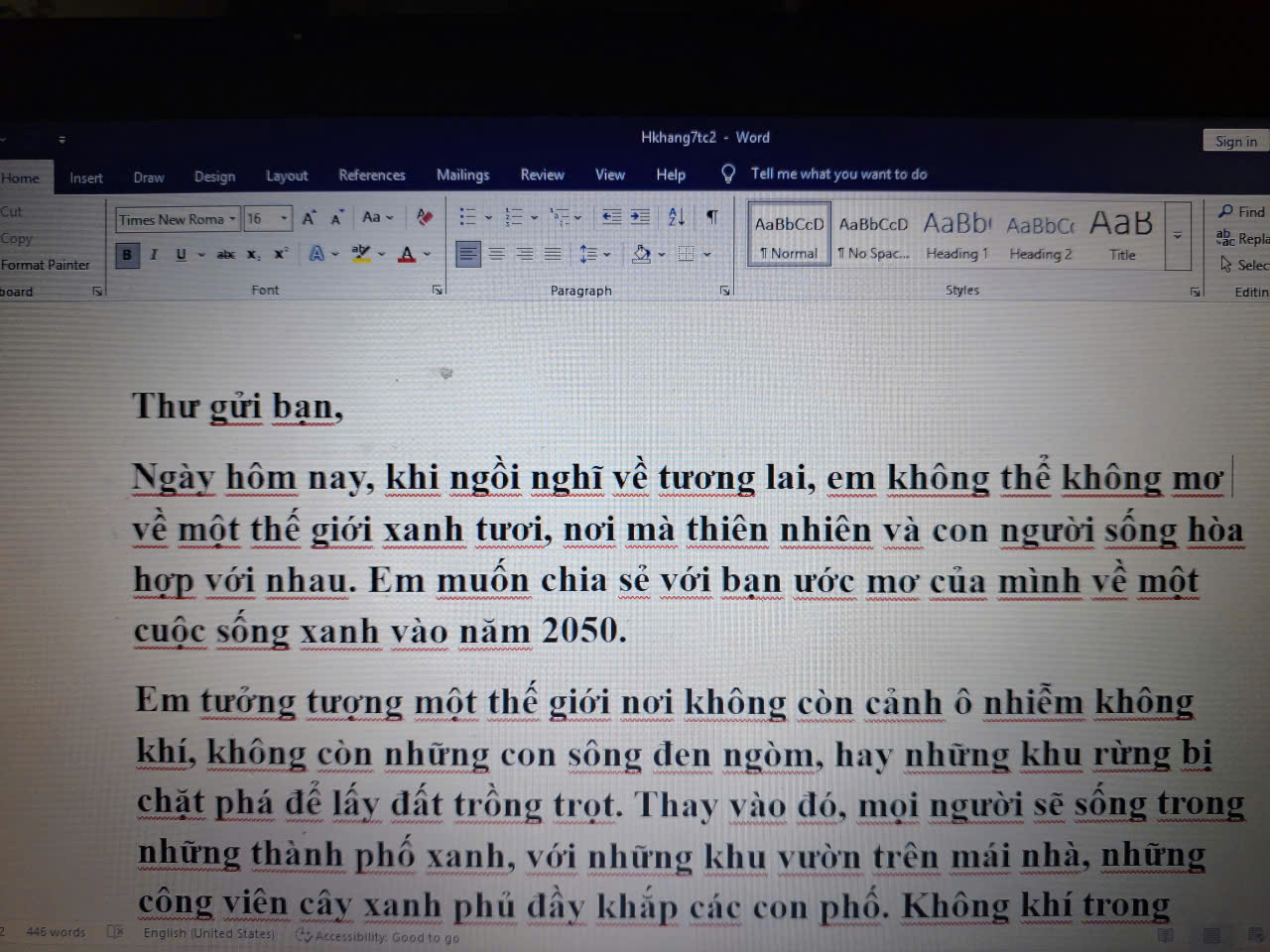The width and height of the screenshot is (1270, 952).
Task: Sort text with the A-Z icon
Action: tap(677, 216)
